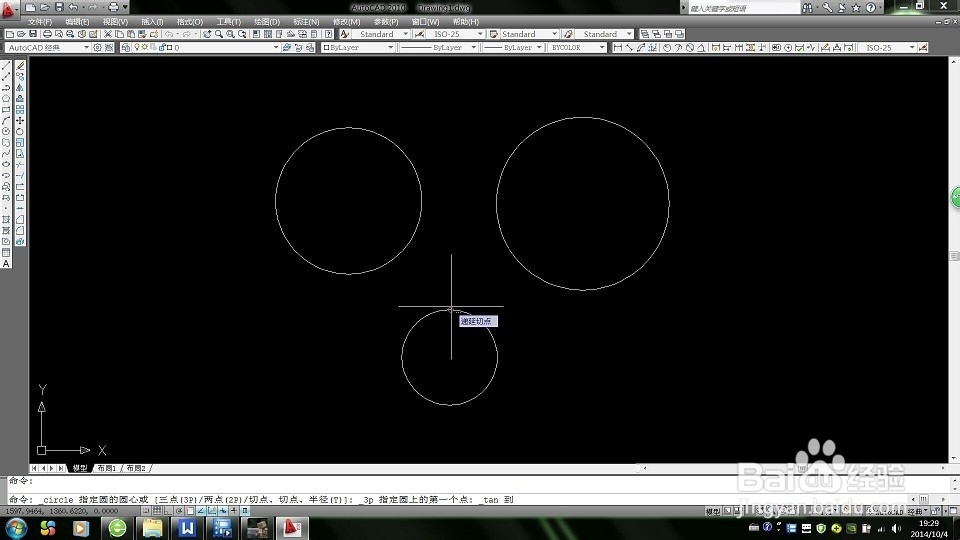Click the Plot print icon in the standard toolbar
Viewport: 960px width, 540px height.
pos(47,34)
